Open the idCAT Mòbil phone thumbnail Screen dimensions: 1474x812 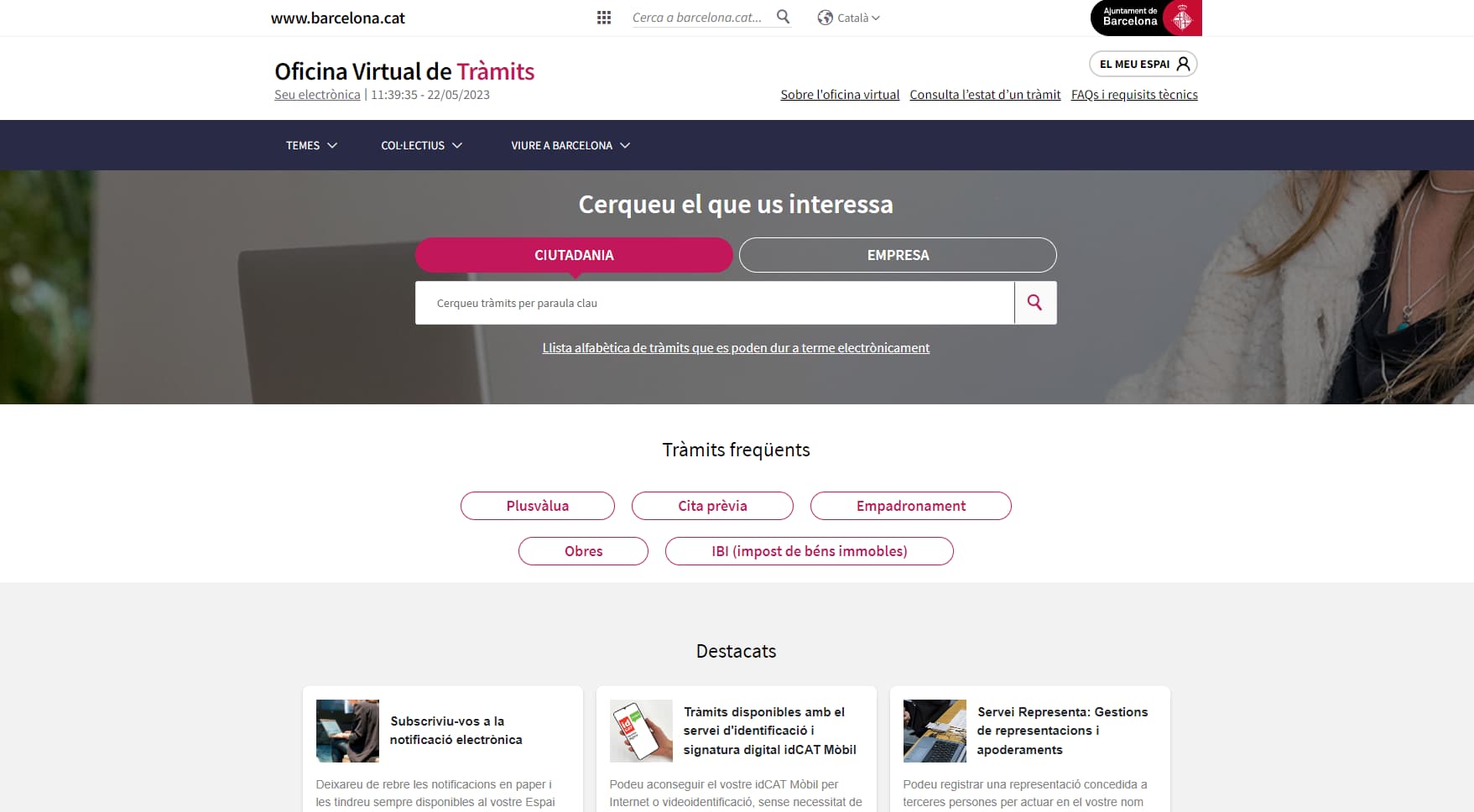pos(641,731)
